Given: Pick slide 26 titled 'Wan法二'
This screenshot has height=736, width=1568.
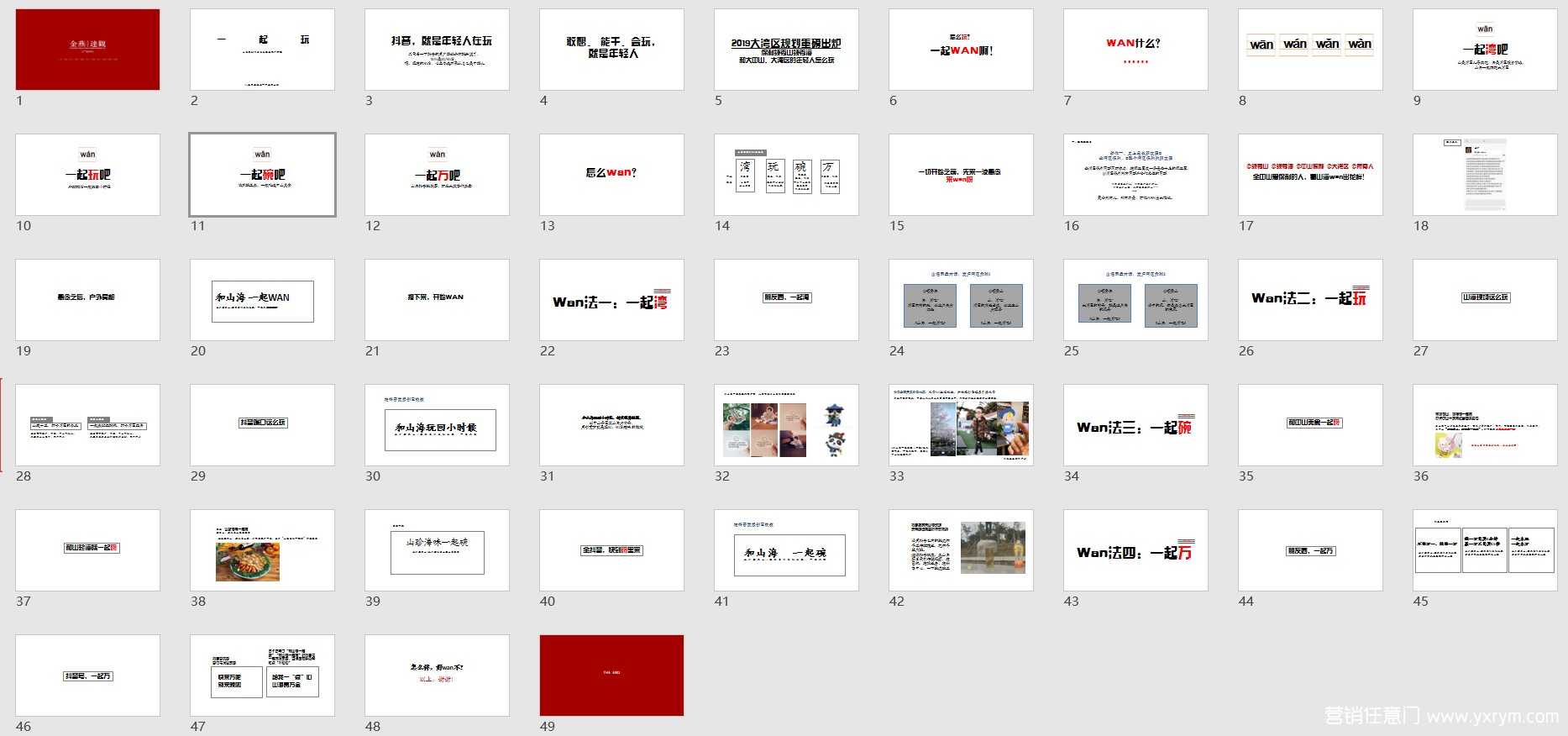Looking at the screenshot, I should [1310, 300].
